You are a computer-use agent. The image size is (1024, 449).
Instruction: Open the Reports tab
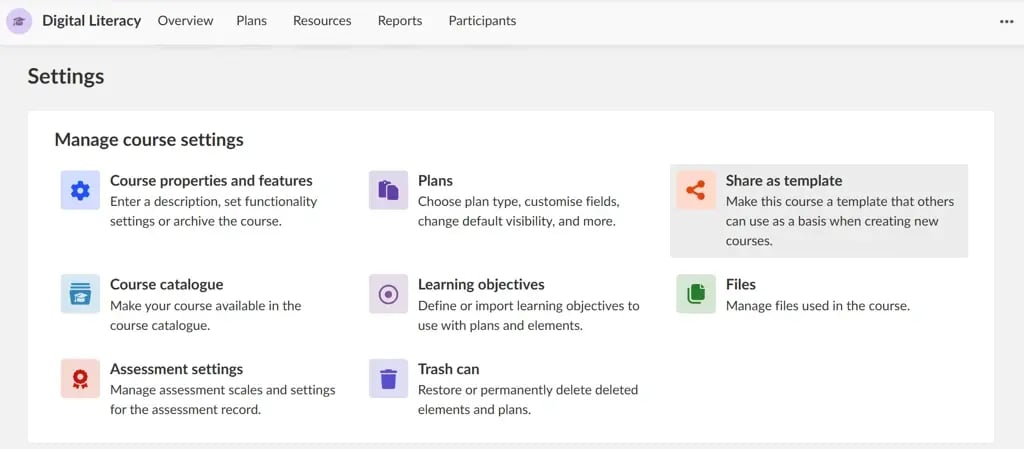pyautogui.click(x=400, y=21)
